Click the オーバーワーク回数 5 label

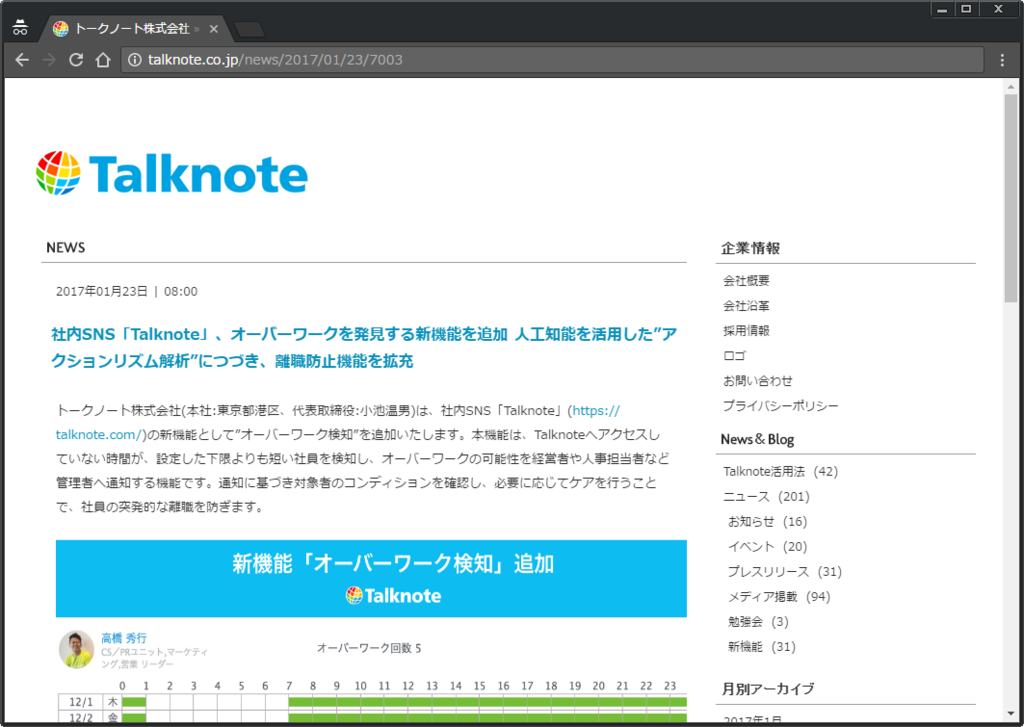click(x=369, y=648)
